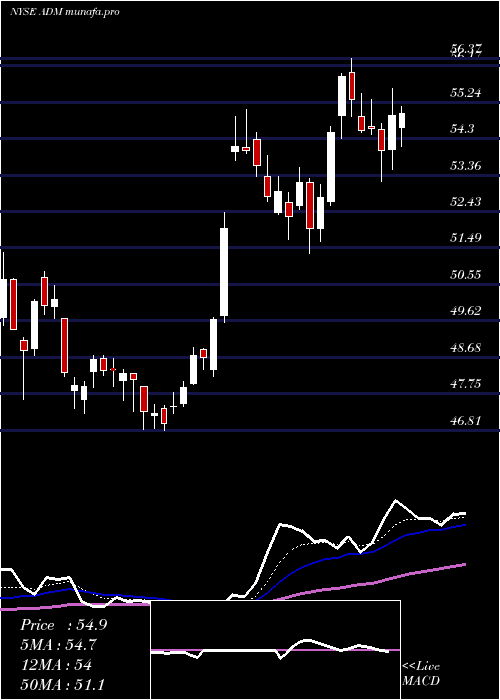Click the 50.55 price level label

point(466,274)
